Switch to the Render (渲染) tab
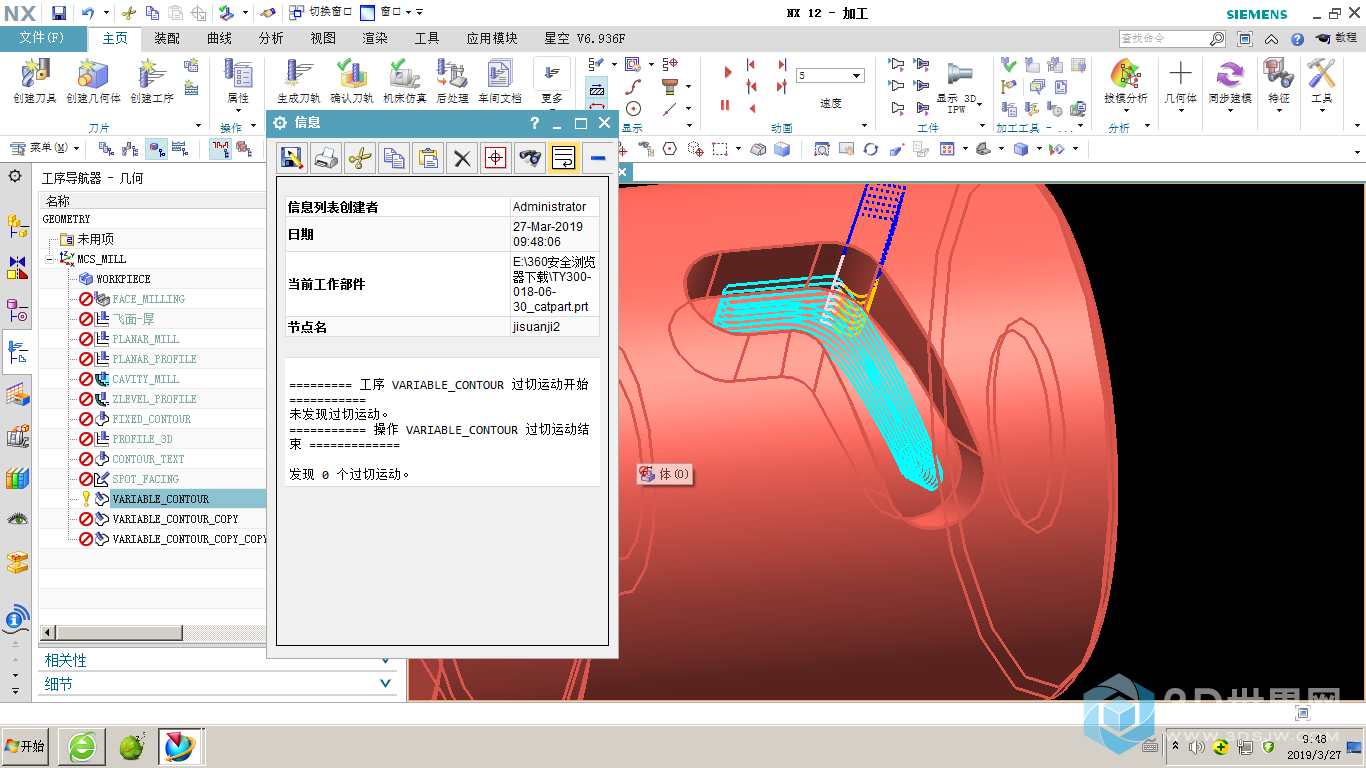The width and height of the screenshot is (1366, 768). (x=375, y=38)
